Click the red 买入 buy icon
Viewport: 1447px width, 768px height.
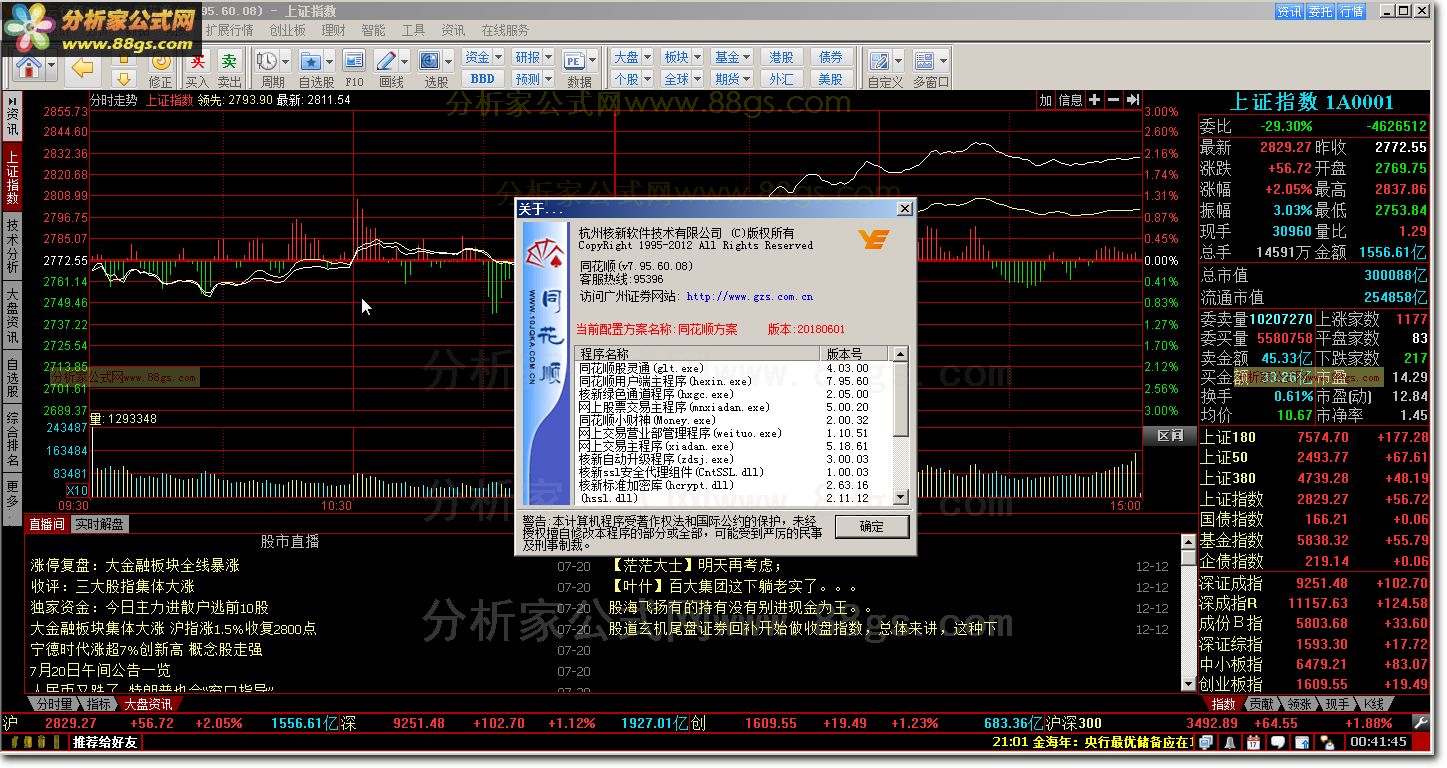tap(197, 62)
